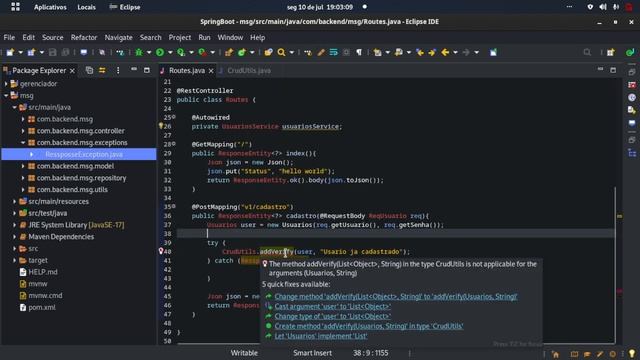Click quick fix Let 'Usuarios' implement 'List'
Screen dimensions: 640x360
[x=321, y=336]
